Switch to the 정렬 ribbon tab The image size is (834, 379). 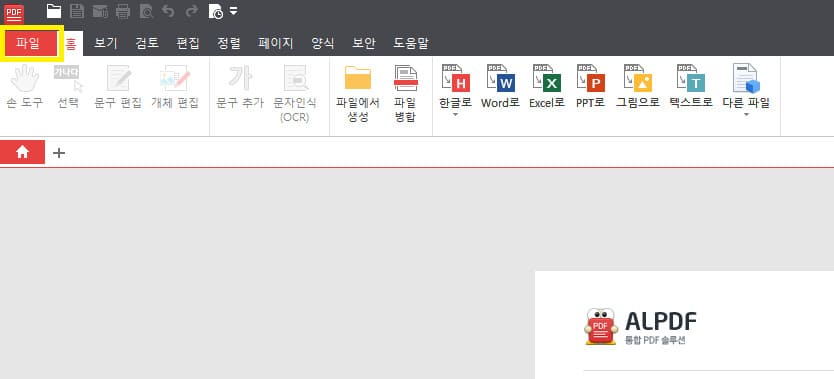pos(229,43)
